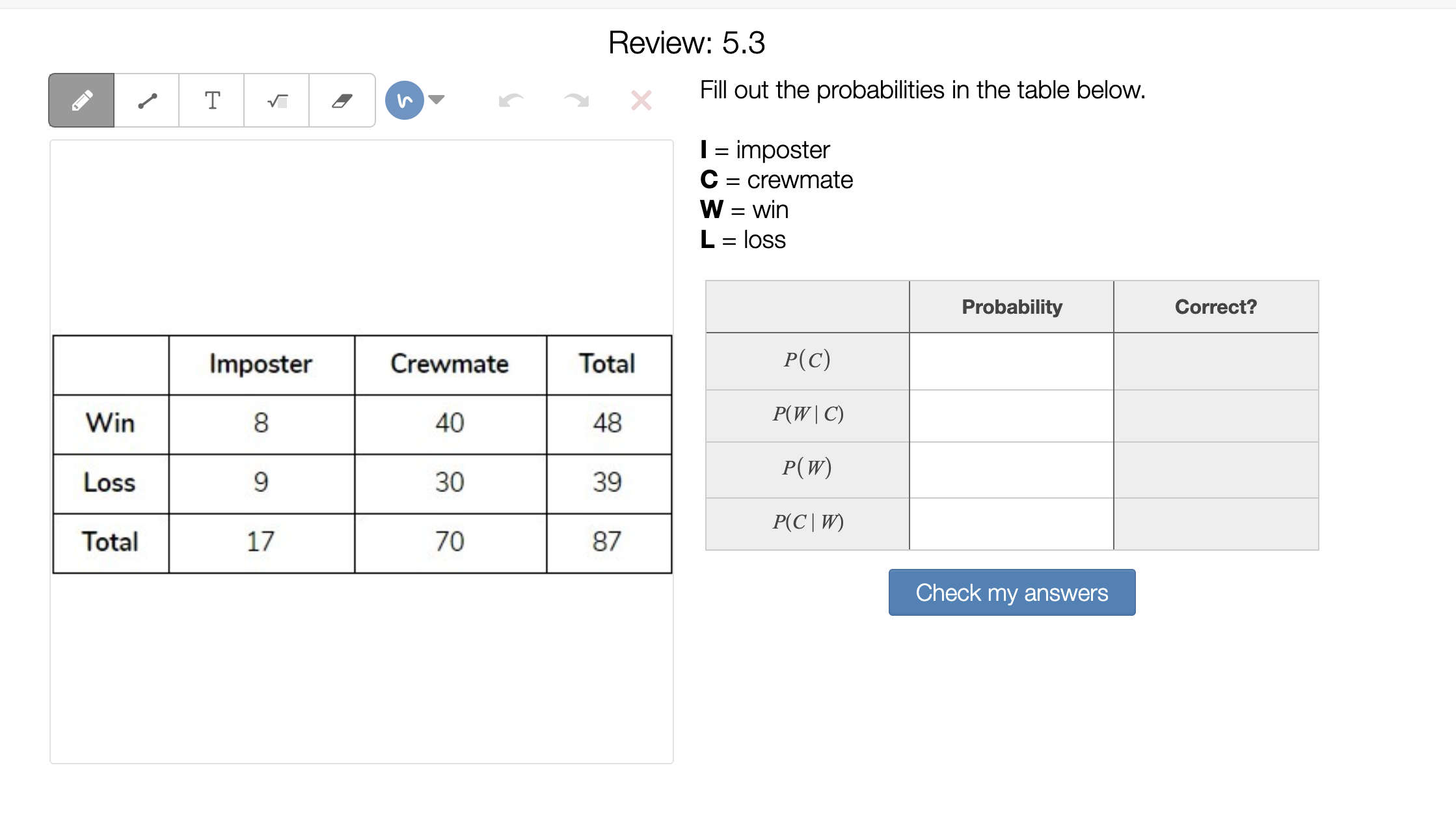Screen dimensions: 1456x815
Task: Click the P(C) probability input field
Action: point(1011,361)
